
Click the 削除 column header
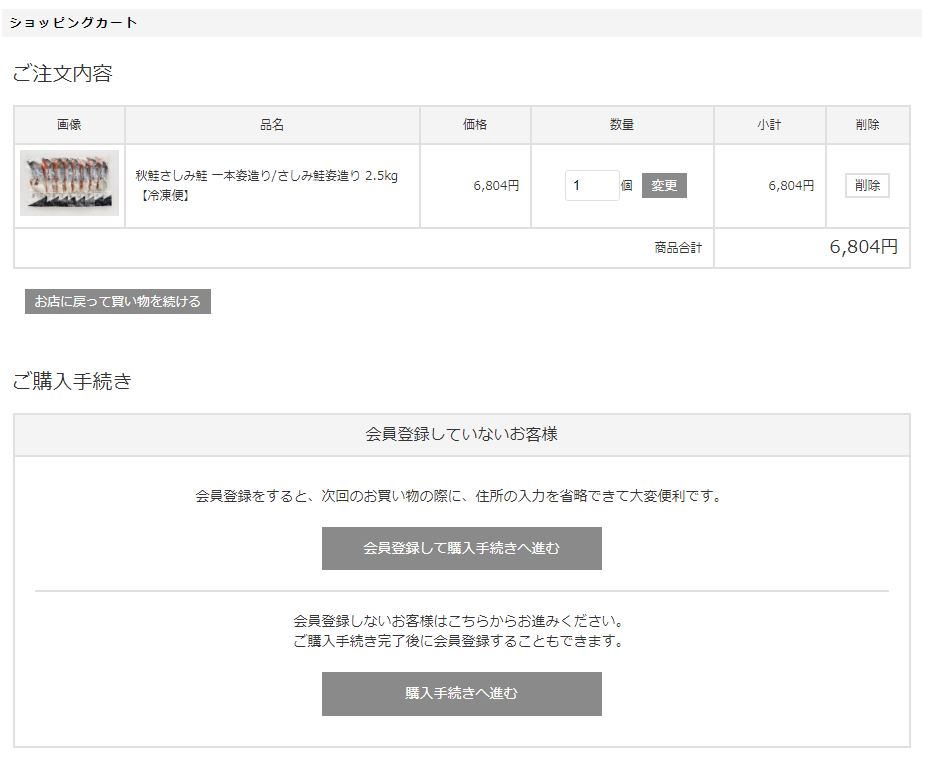(867, 125)
